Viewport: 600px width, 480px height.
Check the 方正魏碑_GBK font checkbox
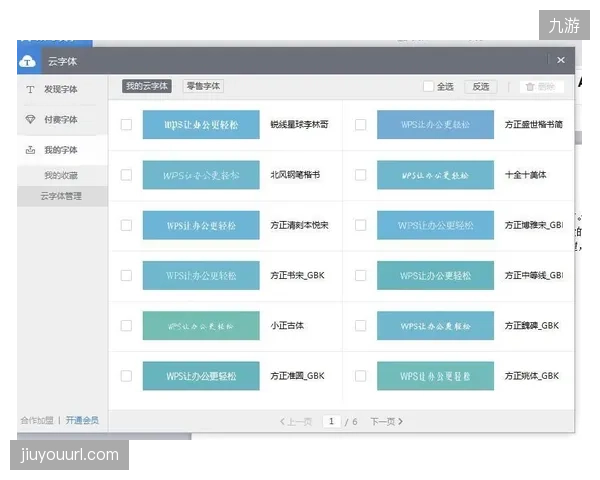[x=360, y=326]
